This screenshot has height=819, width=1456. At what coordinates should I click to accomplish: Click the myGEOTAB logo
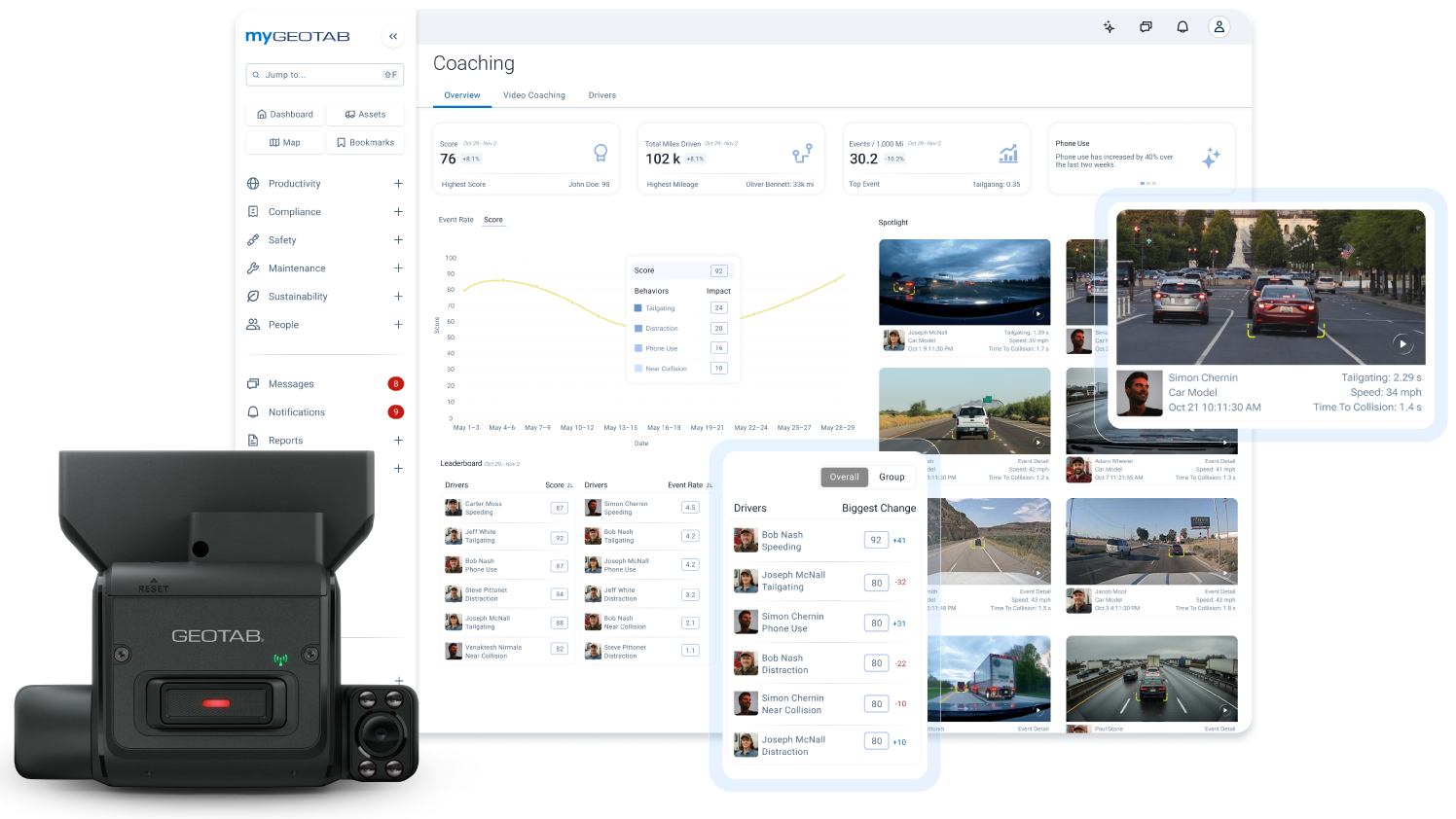[x=298, y=37]
